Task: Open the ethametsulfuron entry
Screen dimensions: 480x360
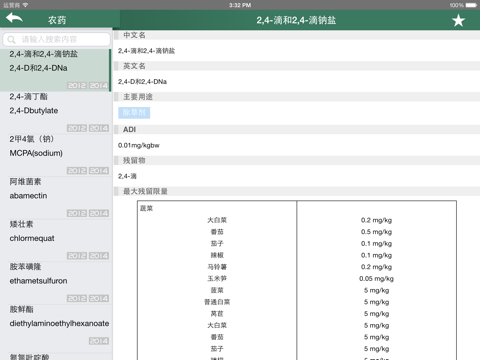Action: click(55, 283)
